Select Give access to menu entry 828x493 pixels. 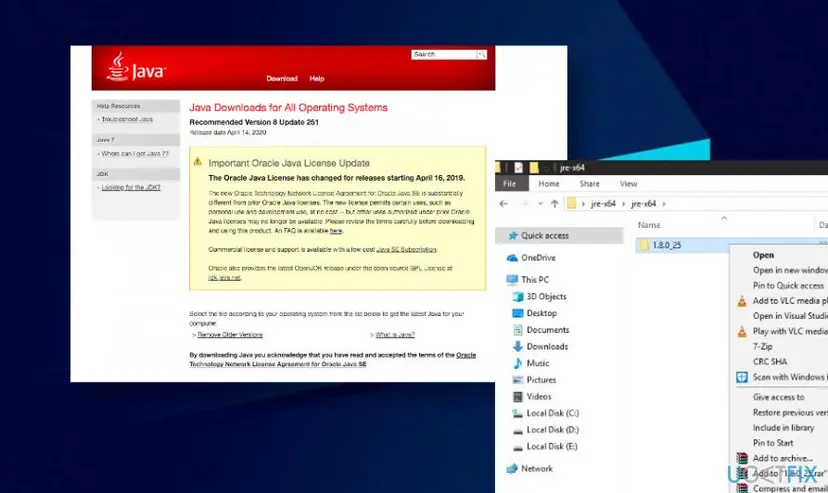point(778,397)
